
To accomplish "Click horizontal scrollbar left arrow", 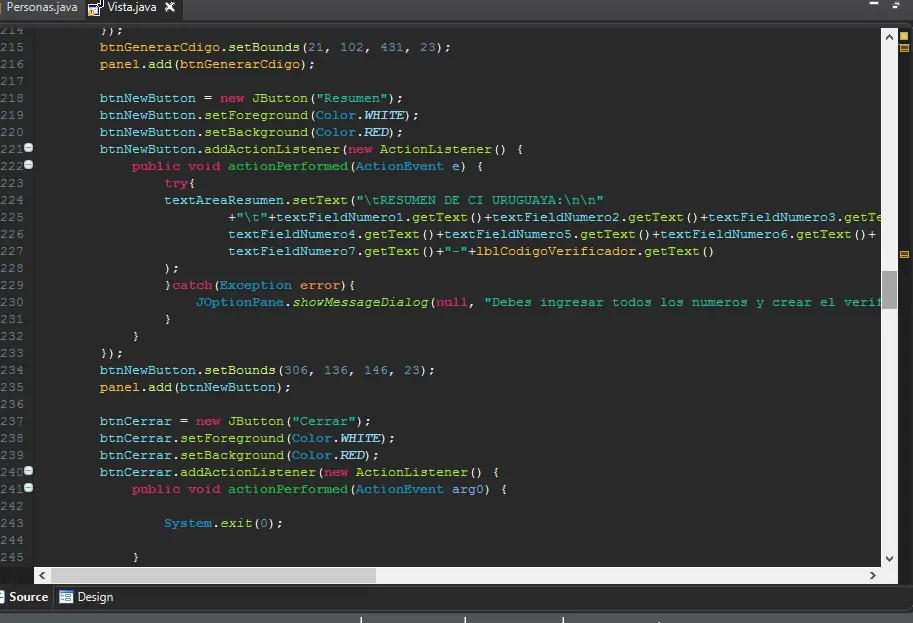I will [x=42, y=575].
